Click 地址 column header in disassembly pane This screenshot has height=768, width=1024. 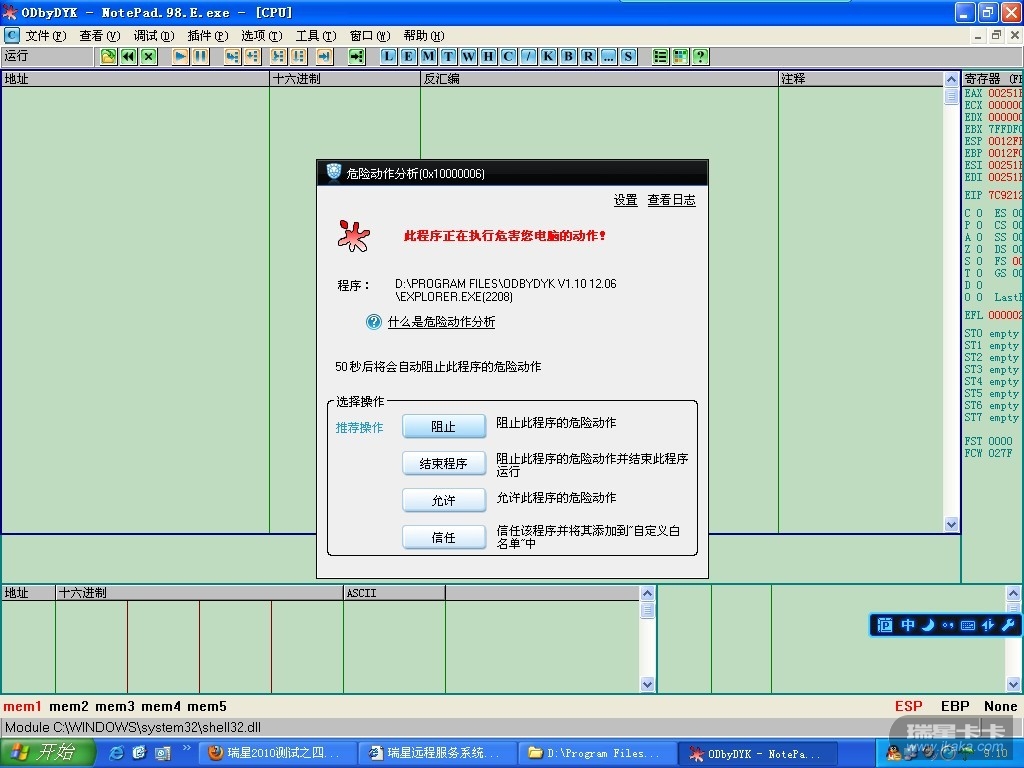tap(135, 79)
